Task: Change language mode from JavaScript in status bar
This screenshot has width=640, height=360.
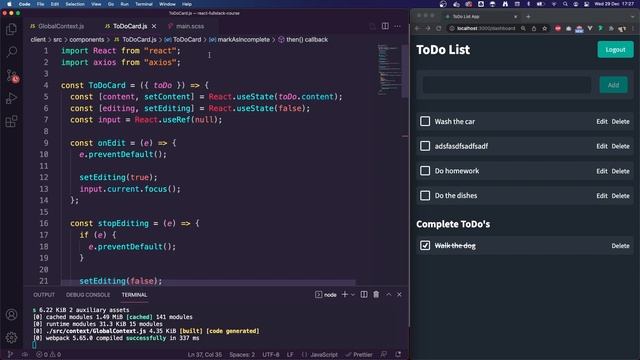Action: 324,354
